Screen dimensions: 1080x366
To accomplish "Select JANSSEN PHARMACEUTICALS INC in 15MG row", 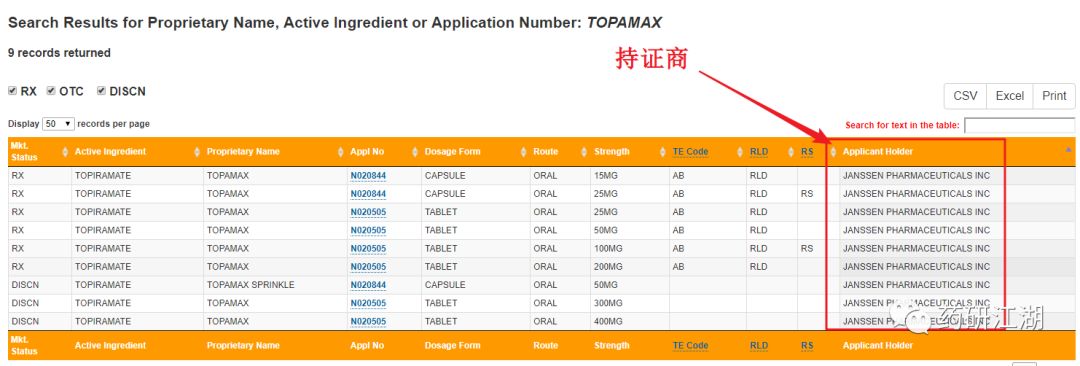I will click(x=916, y=176).
